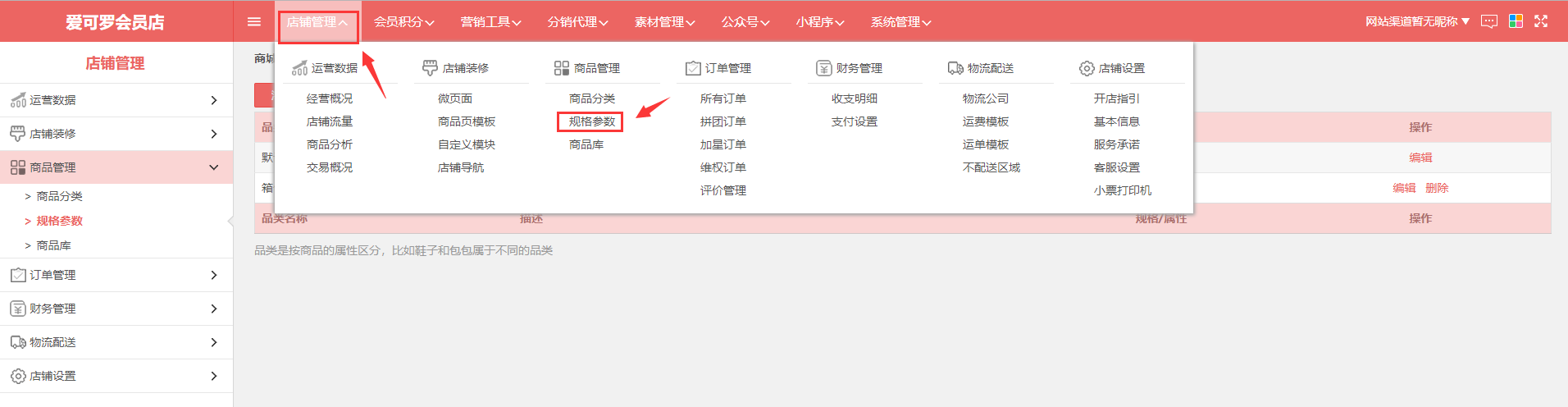
Task: Open the 会员积分 top menu
Action: pos(403,22)
